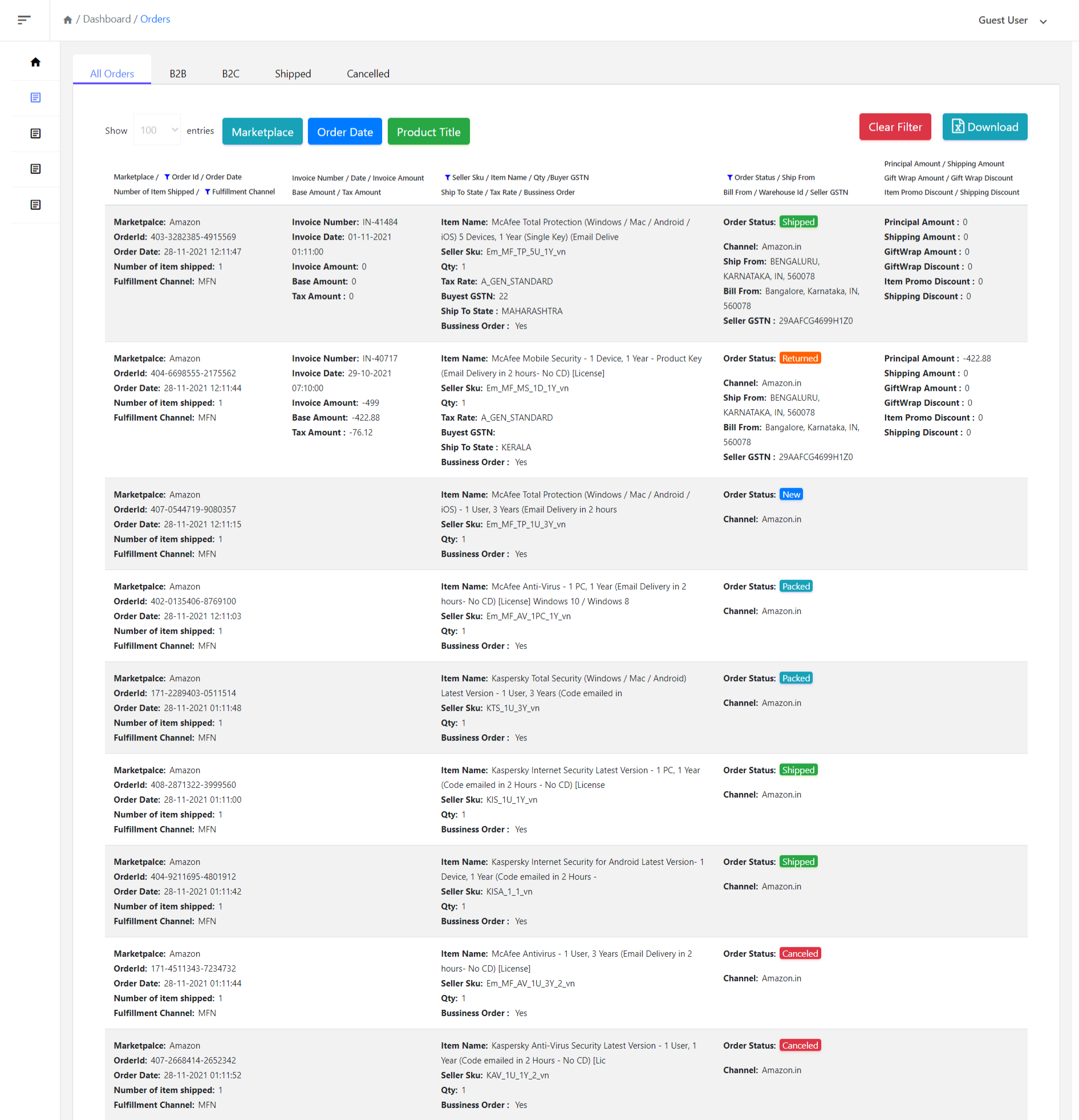This screenshot has width=1079, height=1120.
Task: Switch to the B2B tab
Action: 177,74
